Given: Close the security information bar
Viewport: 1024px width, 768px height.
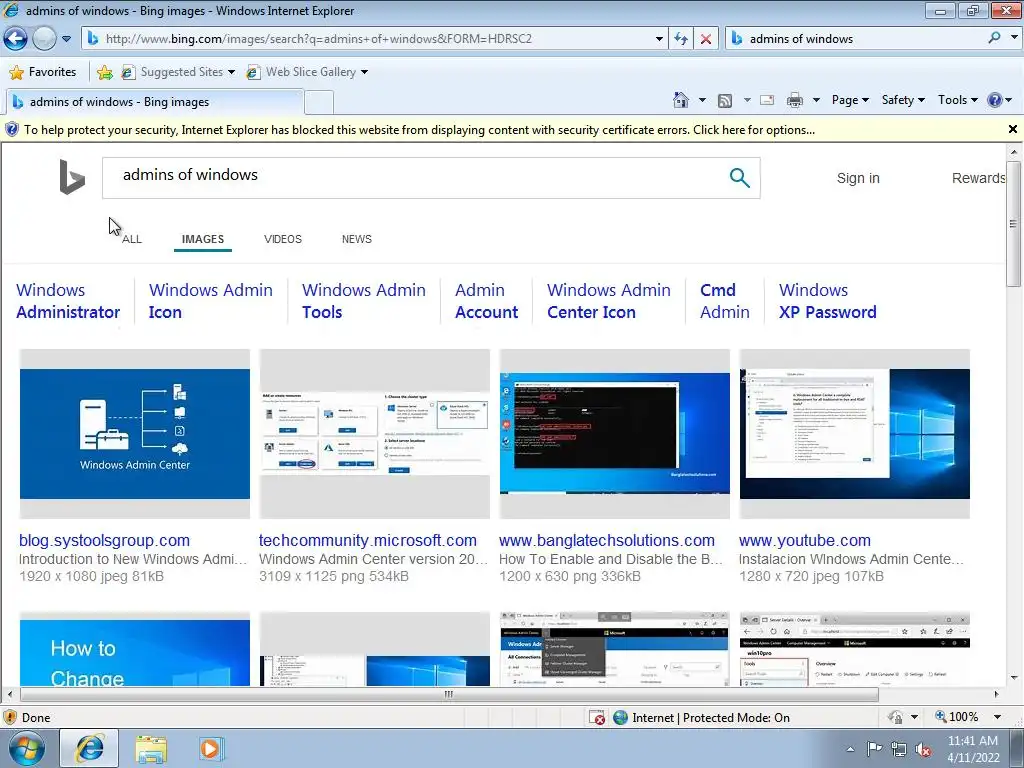Looking at the screenshot, I should pyautogui.click(x=1013, y=129).
